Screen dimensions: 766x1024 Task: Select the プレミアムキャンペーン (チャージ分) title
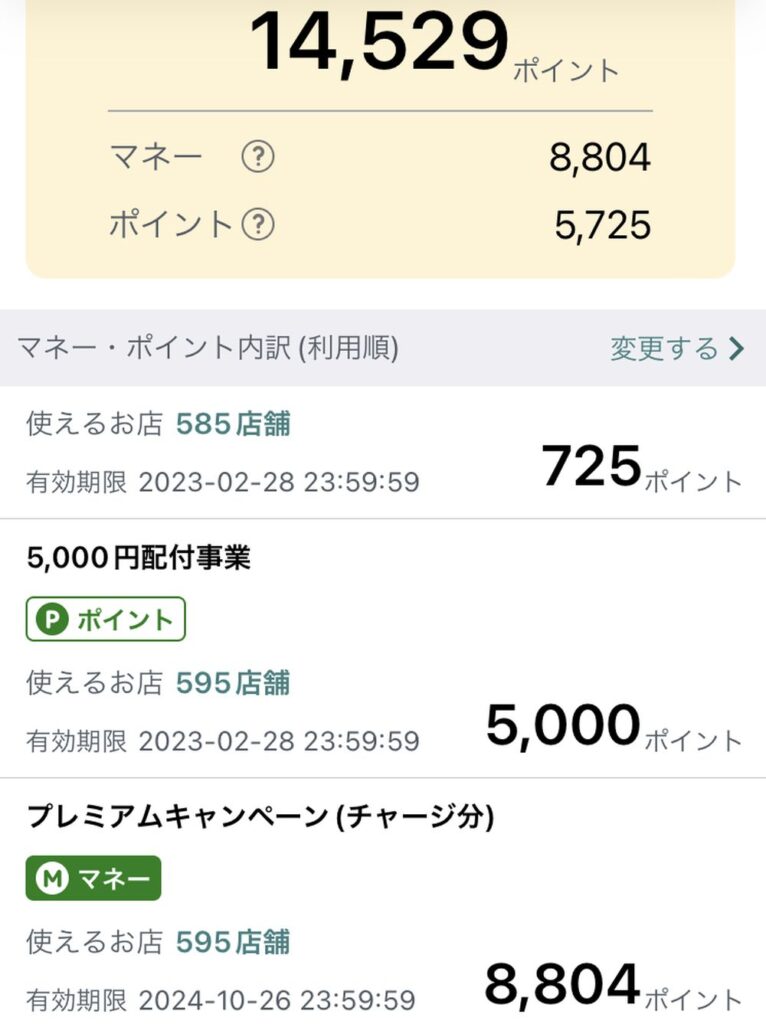260,816
